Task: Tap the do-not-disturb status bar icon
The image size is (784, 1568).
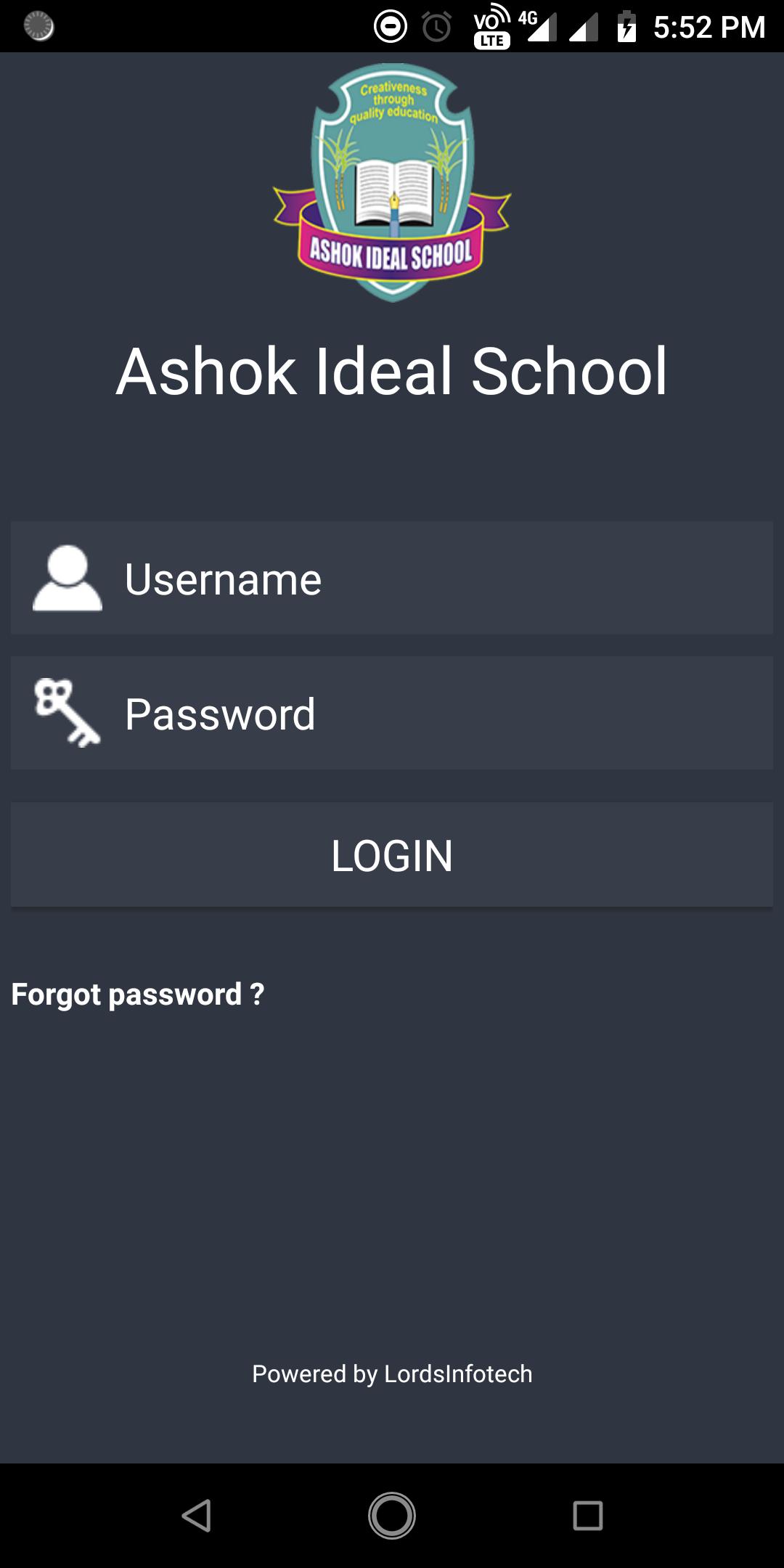Action: point(391,27)
